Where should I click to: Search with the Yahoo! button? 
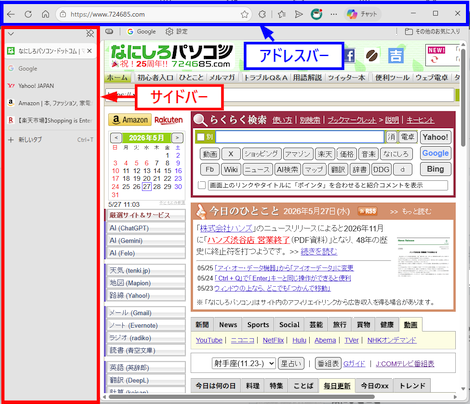coord(435,137)
